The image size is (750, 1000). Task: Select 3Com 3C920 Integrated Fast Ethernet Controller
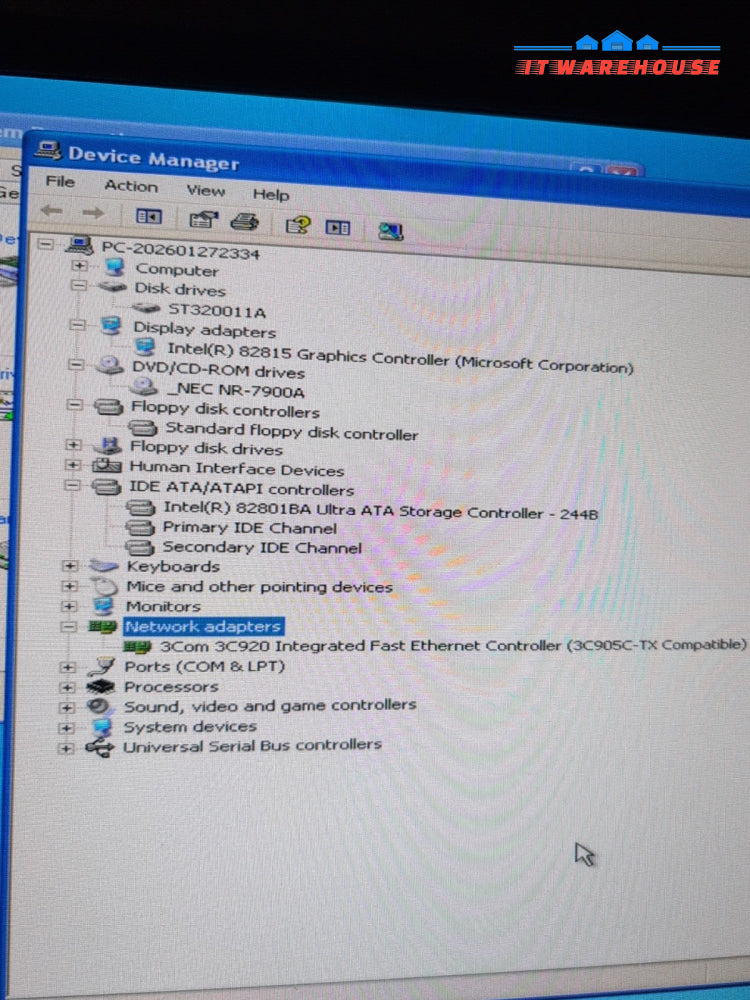[x=453, y=645]
